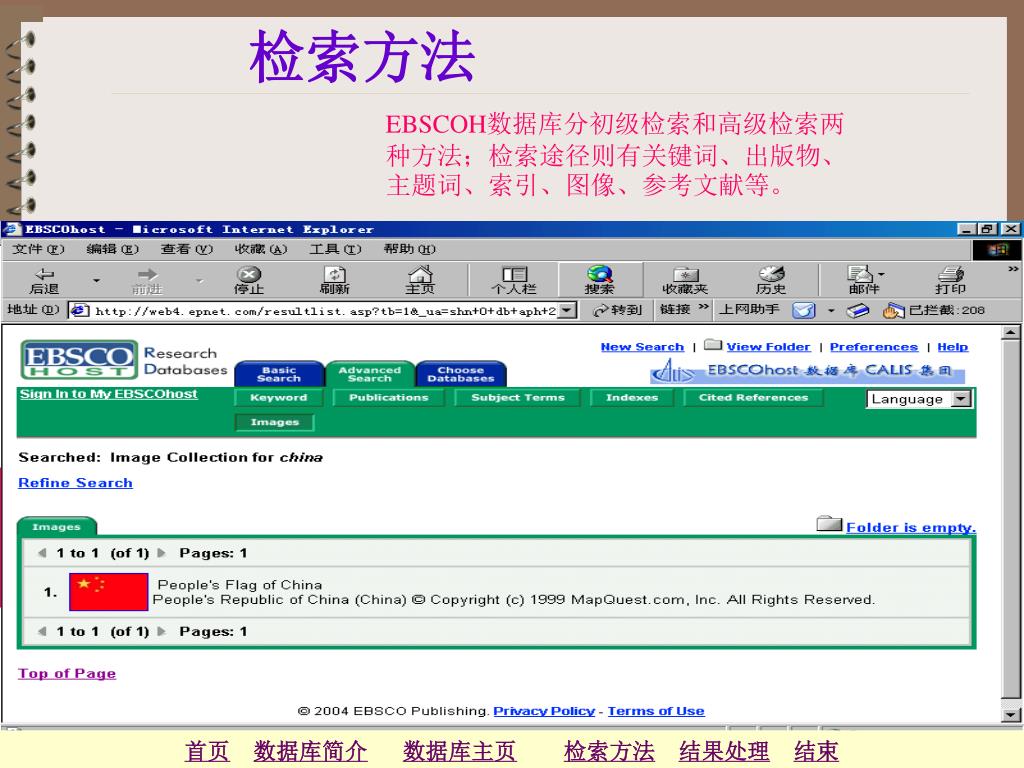Open the dropdown arrow after envelope icon
Viewport: 1024px width, 768px height.
tap(831, 311)
